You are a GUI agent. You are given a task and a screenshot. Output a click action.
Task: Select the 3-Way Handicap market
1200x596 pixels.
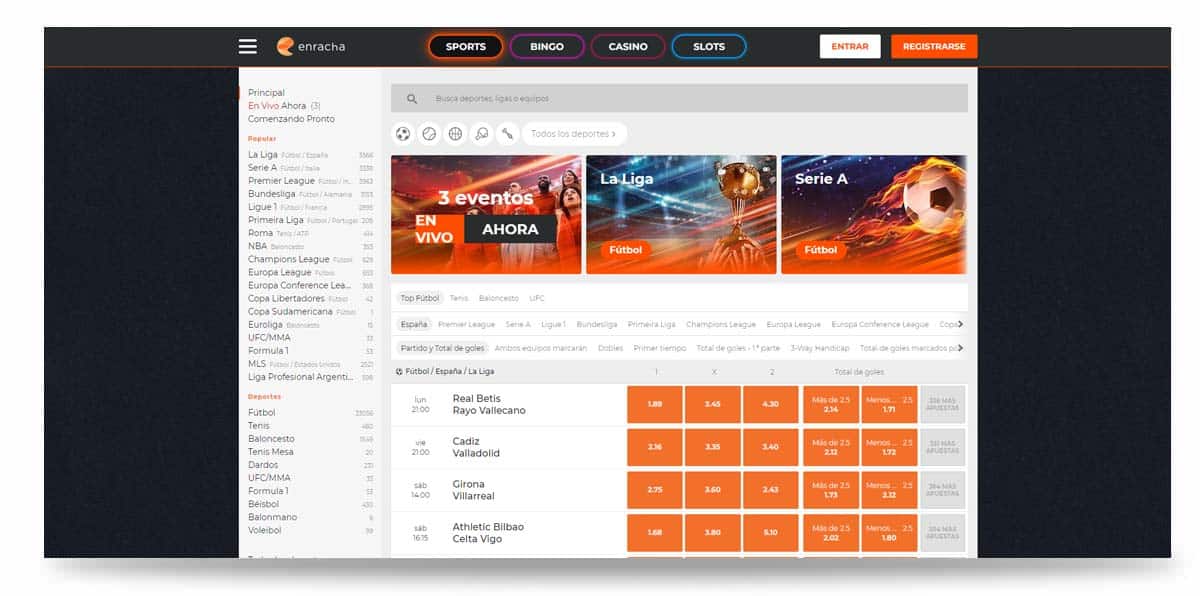tap(820, 348)
